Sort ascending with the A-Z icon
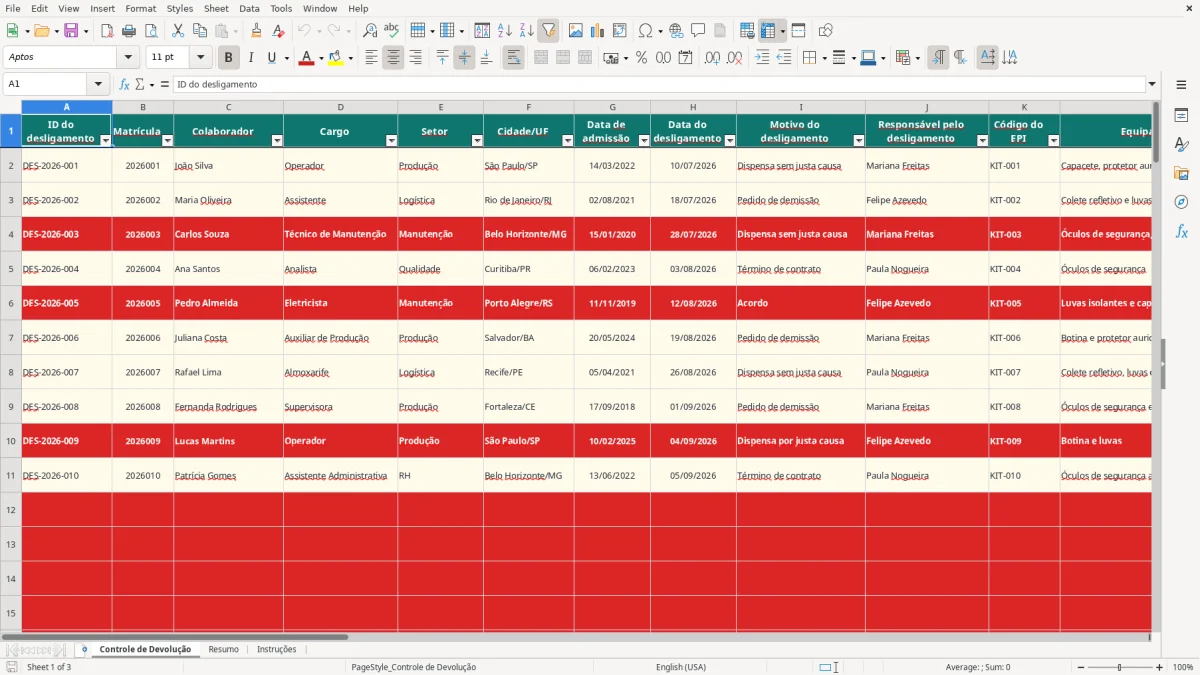Screen dimensions: 1200x675 tap(504, 31)
